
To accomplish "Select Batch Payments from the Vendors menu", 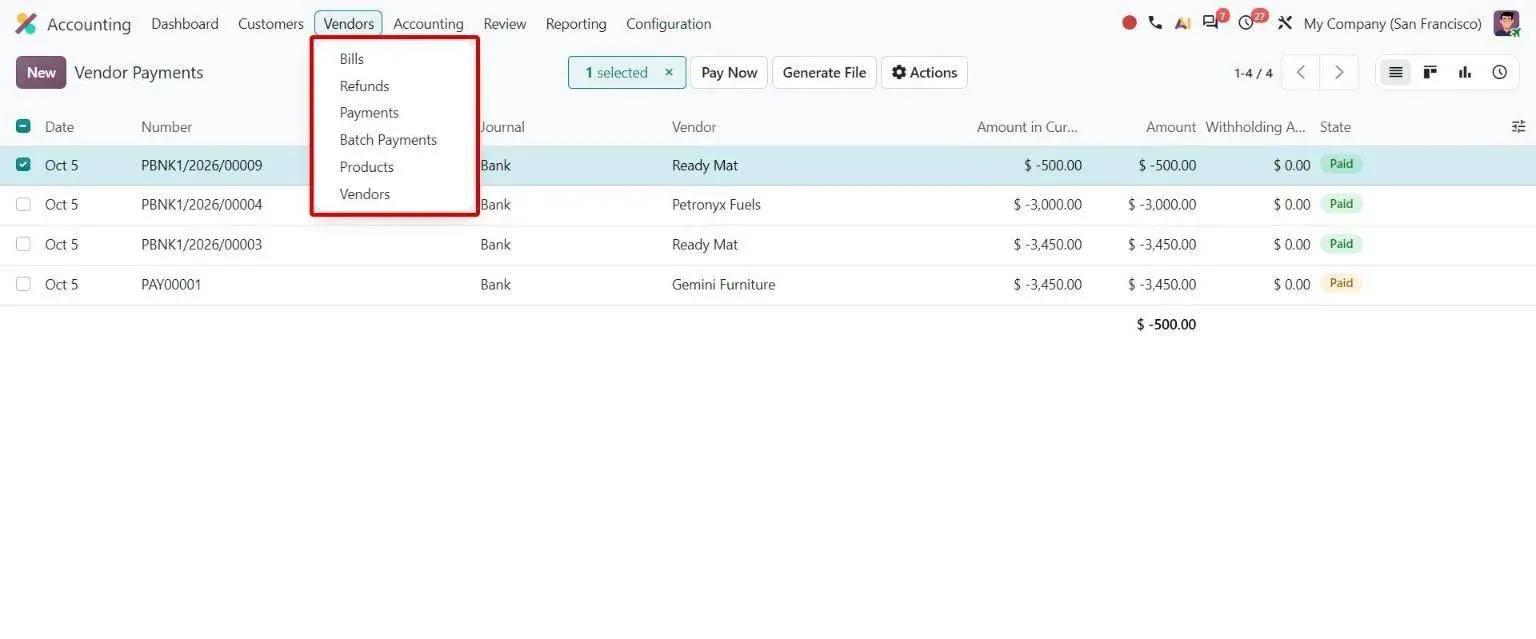I will [388, 140].
